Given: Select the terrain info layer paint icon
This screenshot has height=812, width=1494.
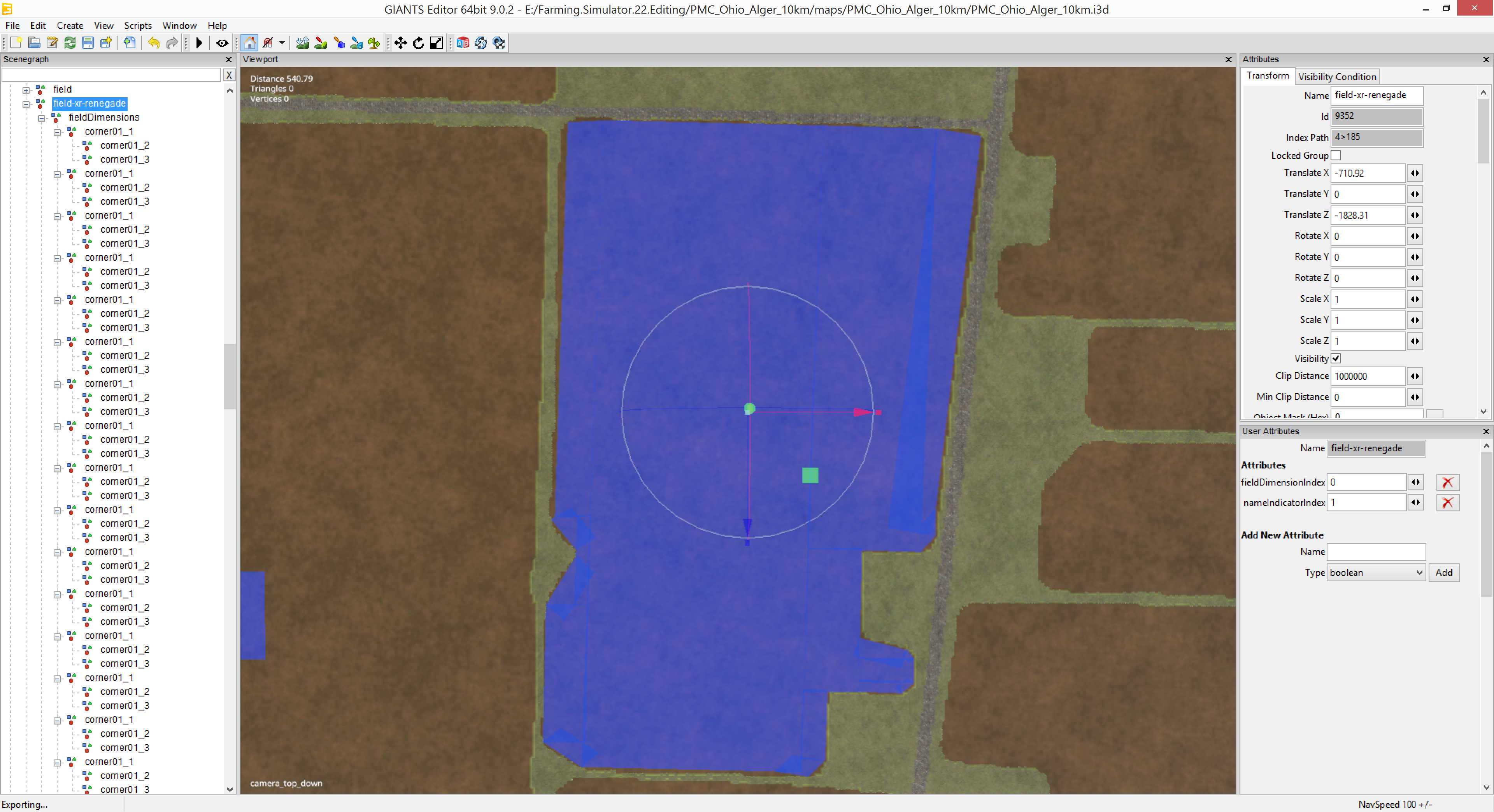Looking at the screenshot, I should pyautogui.click(x=356, y=43).
